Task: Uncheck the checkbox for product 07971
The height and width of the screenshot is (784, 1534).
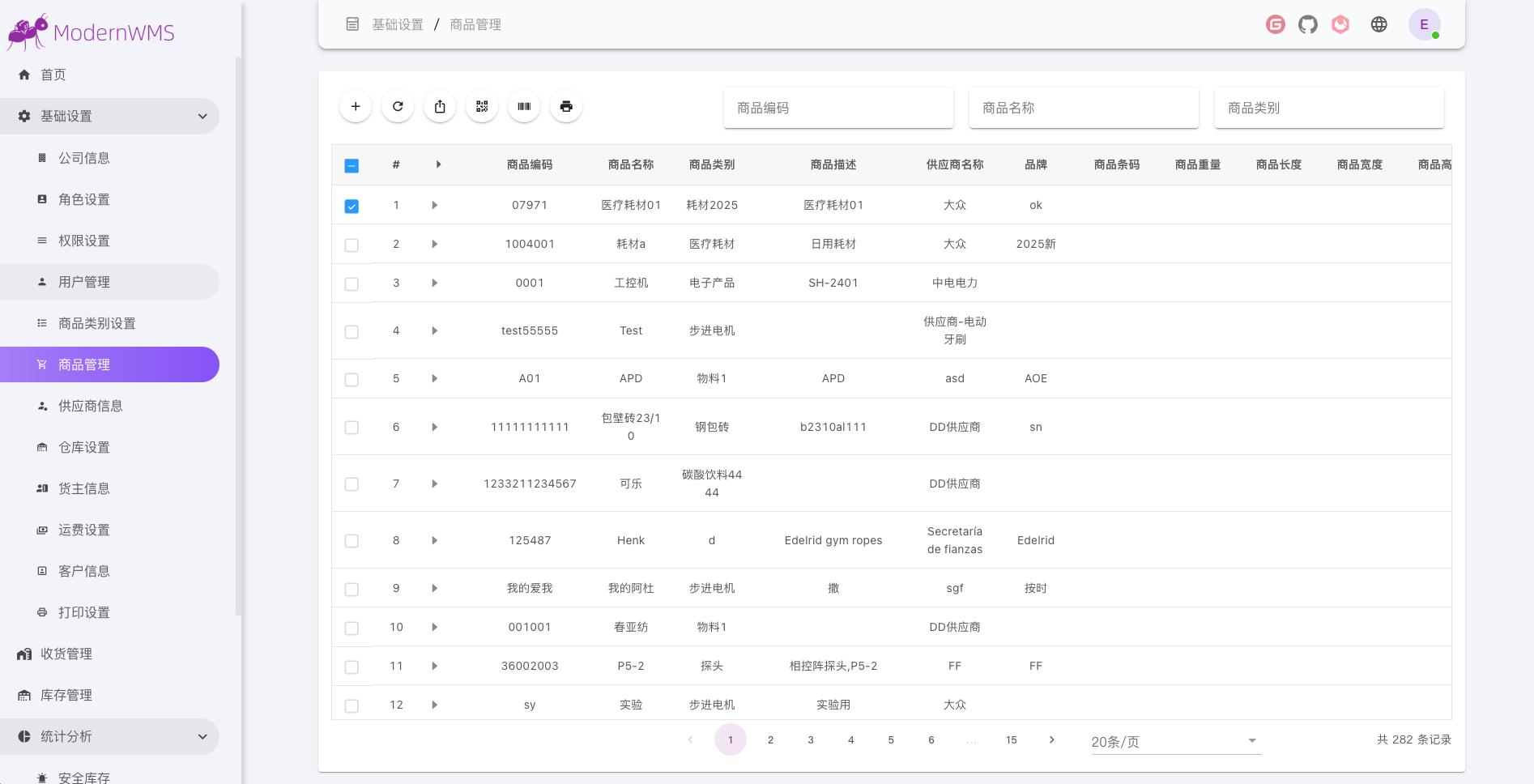Action: 352,206
